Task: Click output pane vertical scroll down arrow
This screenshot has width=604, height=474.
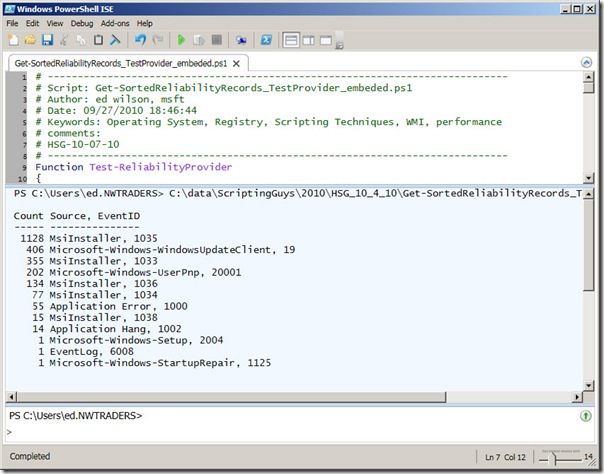Action: point(588,385)
